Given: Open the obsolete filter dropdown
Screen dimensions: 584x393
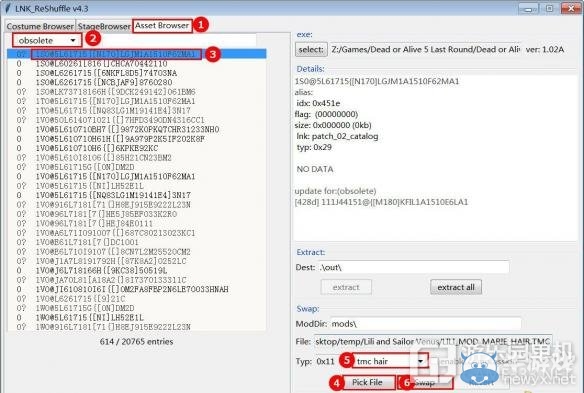Looking at the screenshot, I should 47,40.
